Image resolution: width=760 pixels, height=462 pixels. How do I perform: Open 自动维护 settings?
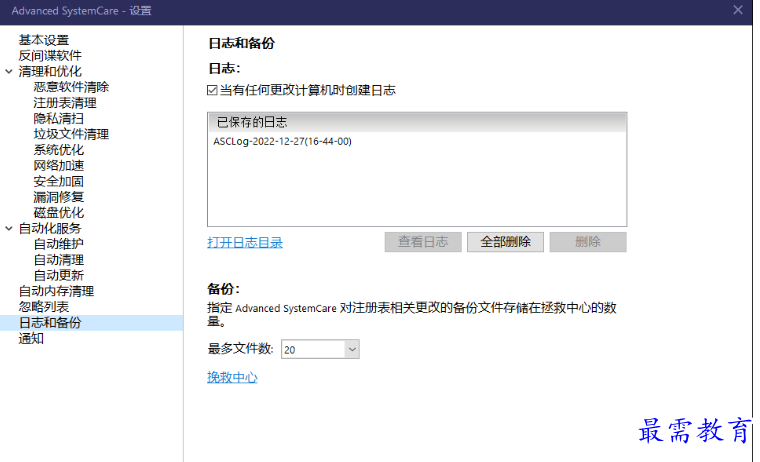coord(59,244)
